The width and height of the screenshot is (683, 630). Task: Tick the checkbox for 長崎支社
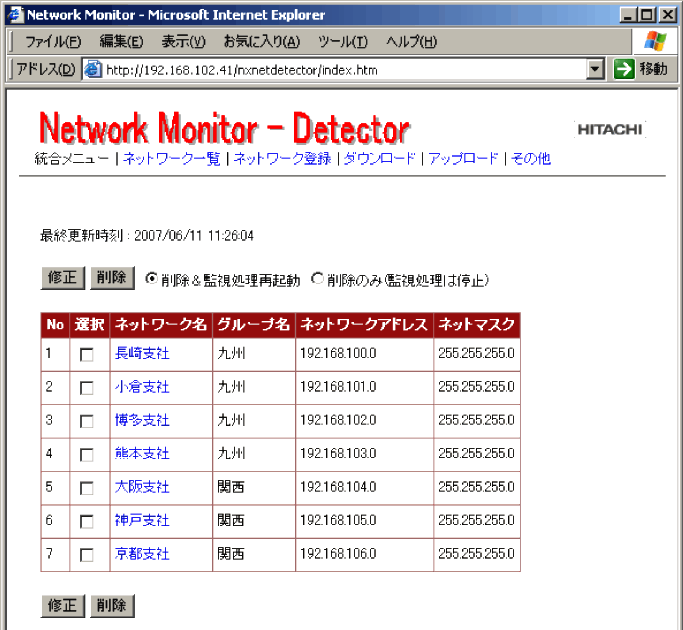[x=86, y=355]
